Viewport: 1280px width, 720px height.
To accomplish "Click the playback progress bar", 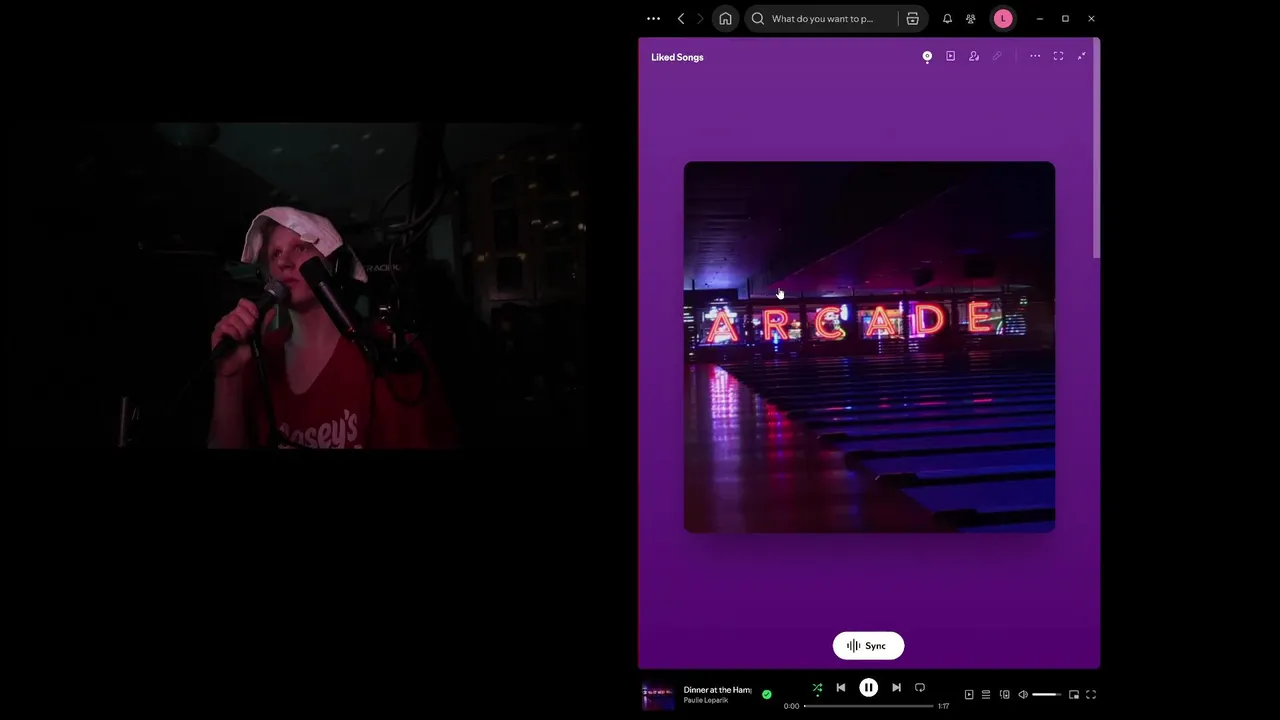I will 868,706.
